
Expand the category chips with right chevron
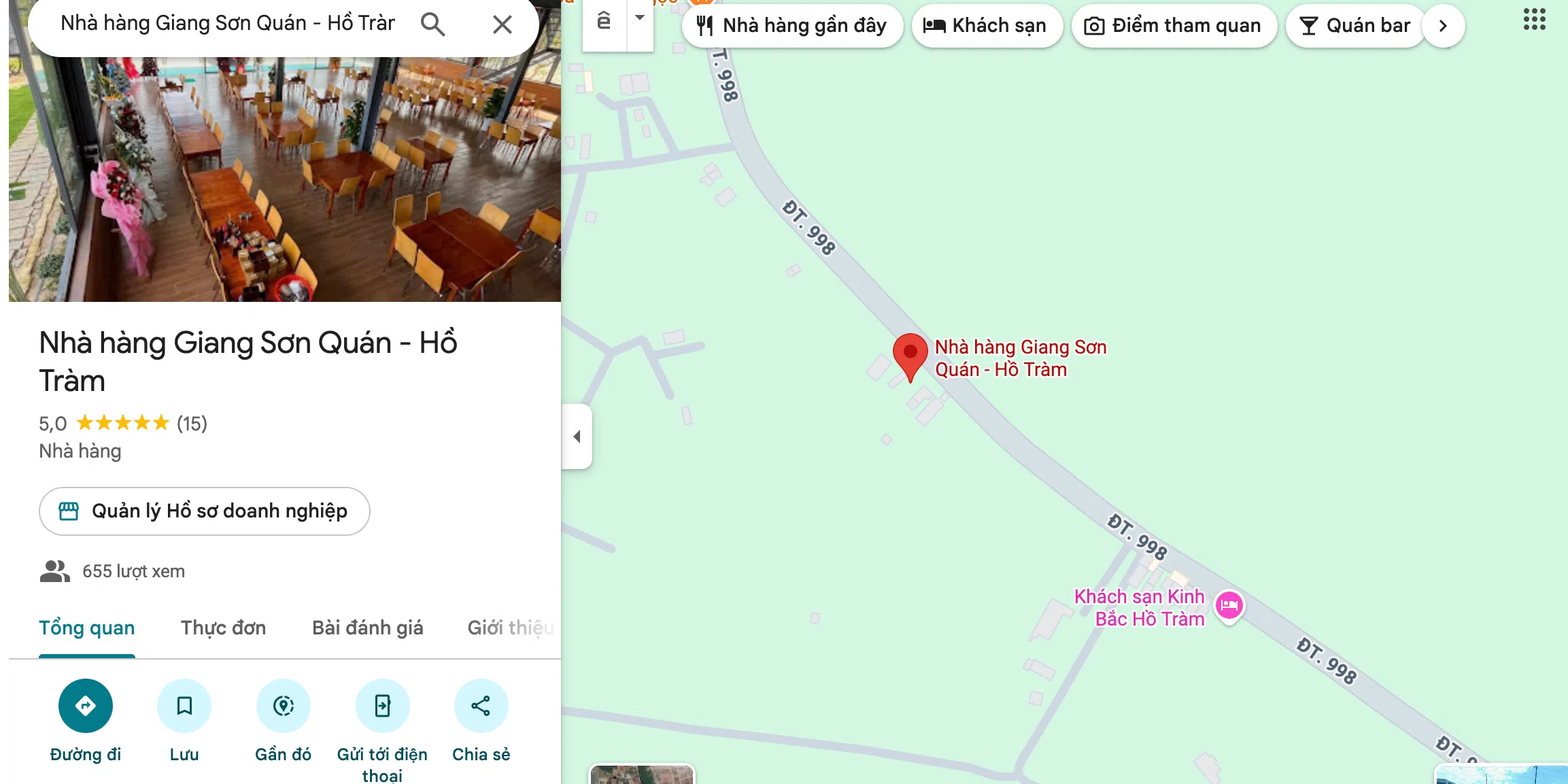[1443, 26]
